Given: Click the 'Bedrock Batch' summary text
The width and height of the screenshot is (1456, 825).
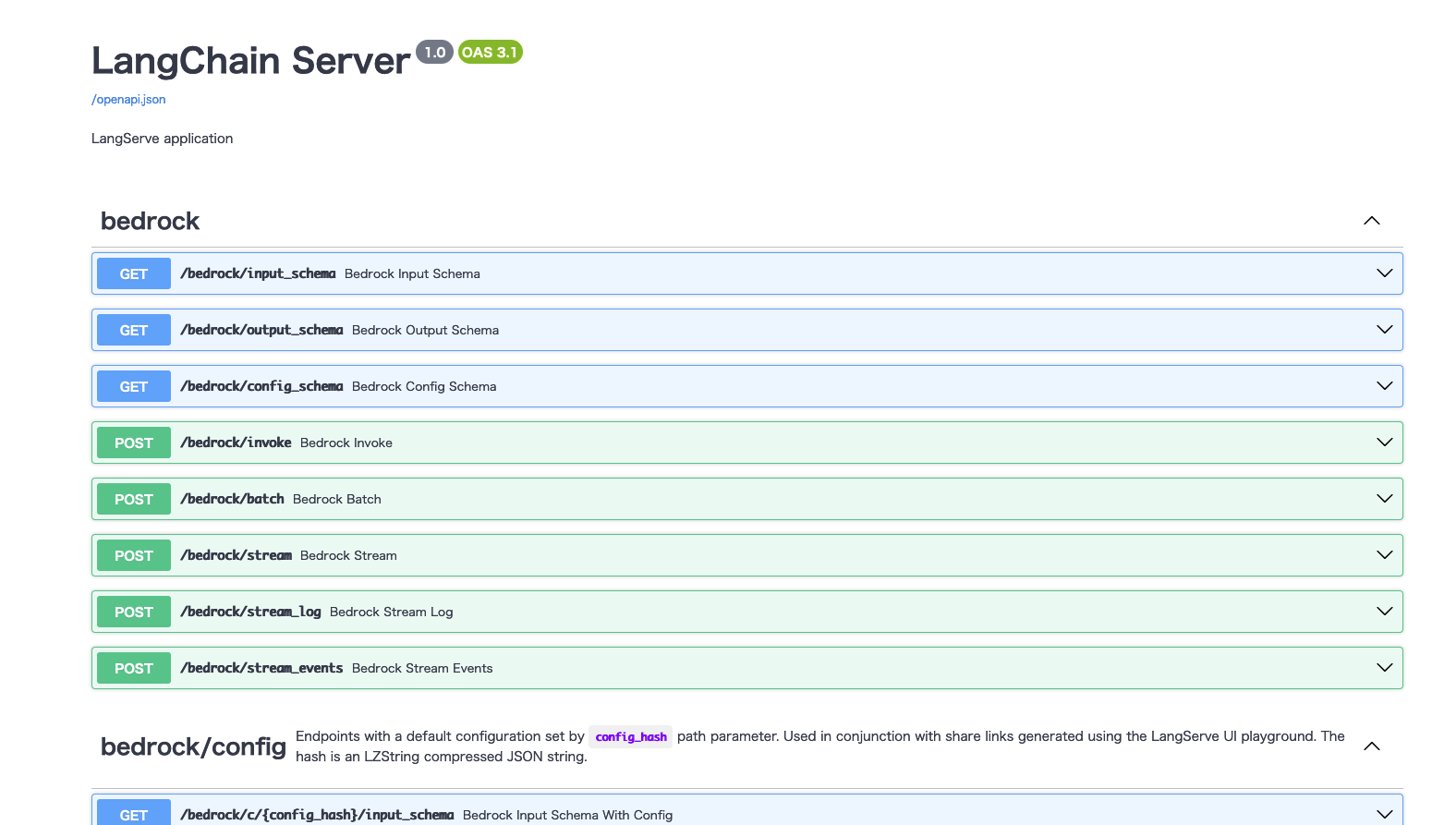Looking at the screenshot, I should [x=337, y=499].
